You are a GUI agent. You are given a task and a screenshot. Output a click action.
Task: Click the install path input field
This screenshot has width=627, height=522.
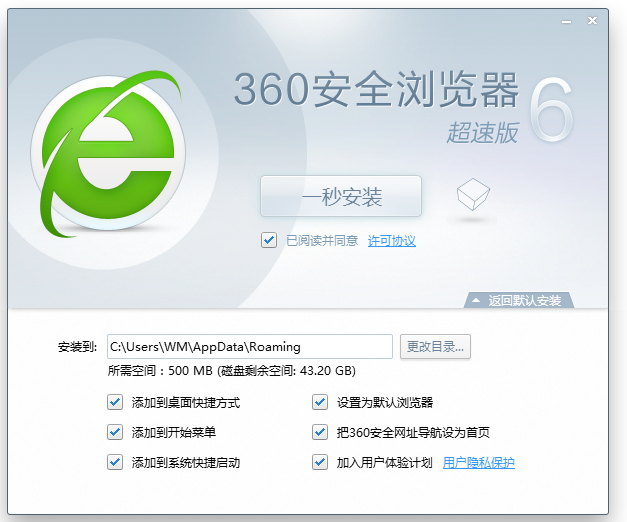coord(250,346)
